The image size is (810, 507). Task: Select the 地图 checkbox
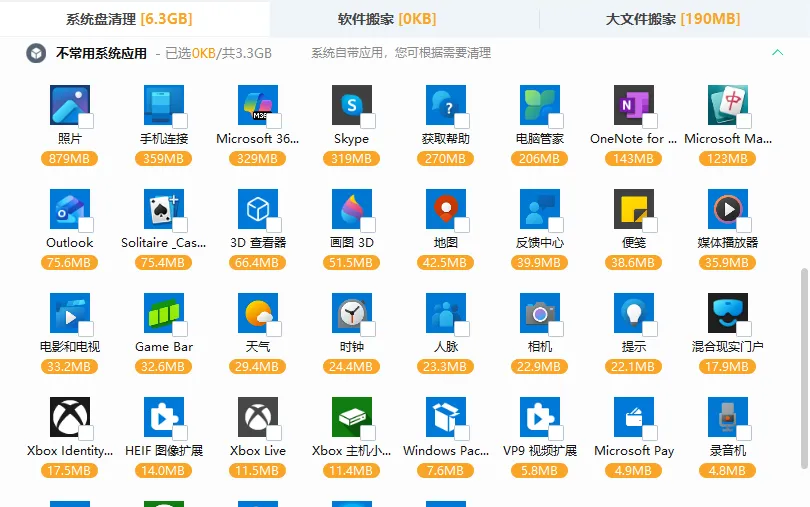(x=462, y=225)
